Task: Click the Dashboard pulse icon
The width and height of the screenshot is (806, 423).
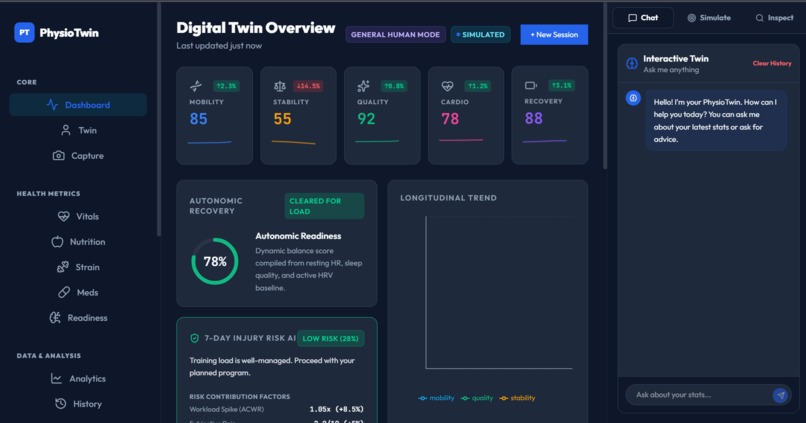Action: pyautogui.click(x=52, y=105)
